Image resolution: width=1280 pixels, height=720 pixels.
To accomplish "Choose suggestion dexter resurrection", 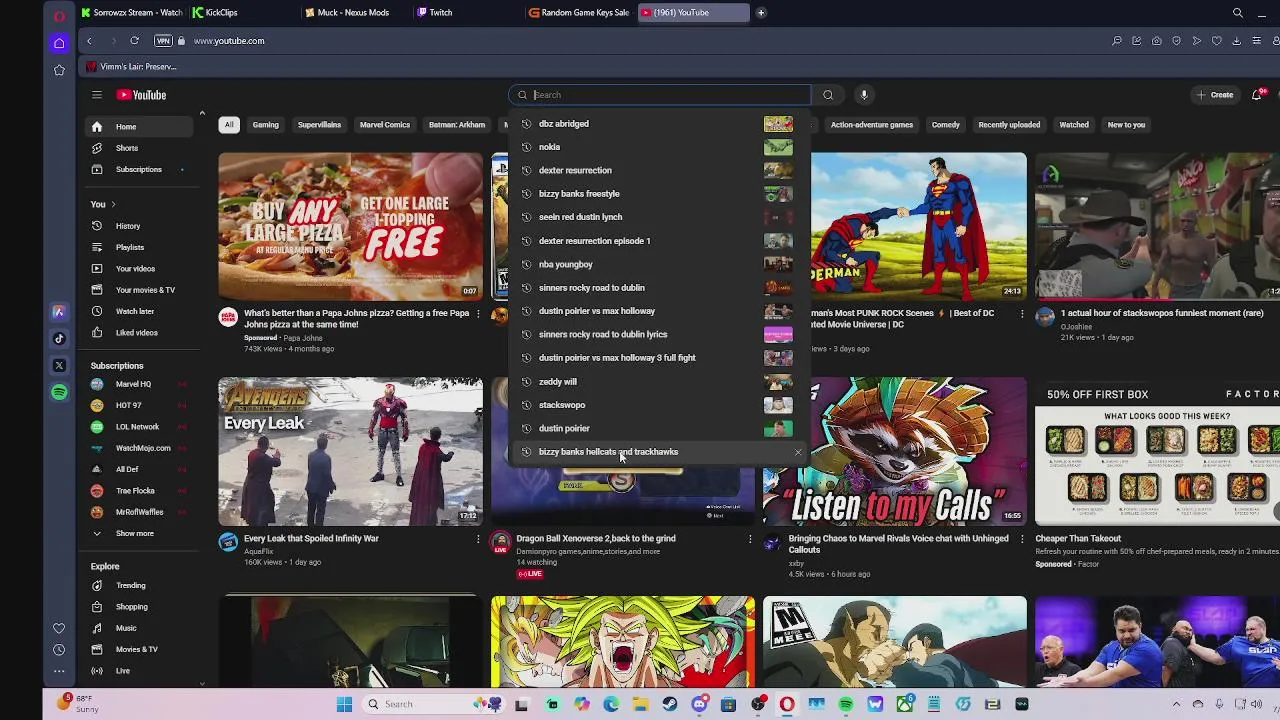I will (660, 170).
